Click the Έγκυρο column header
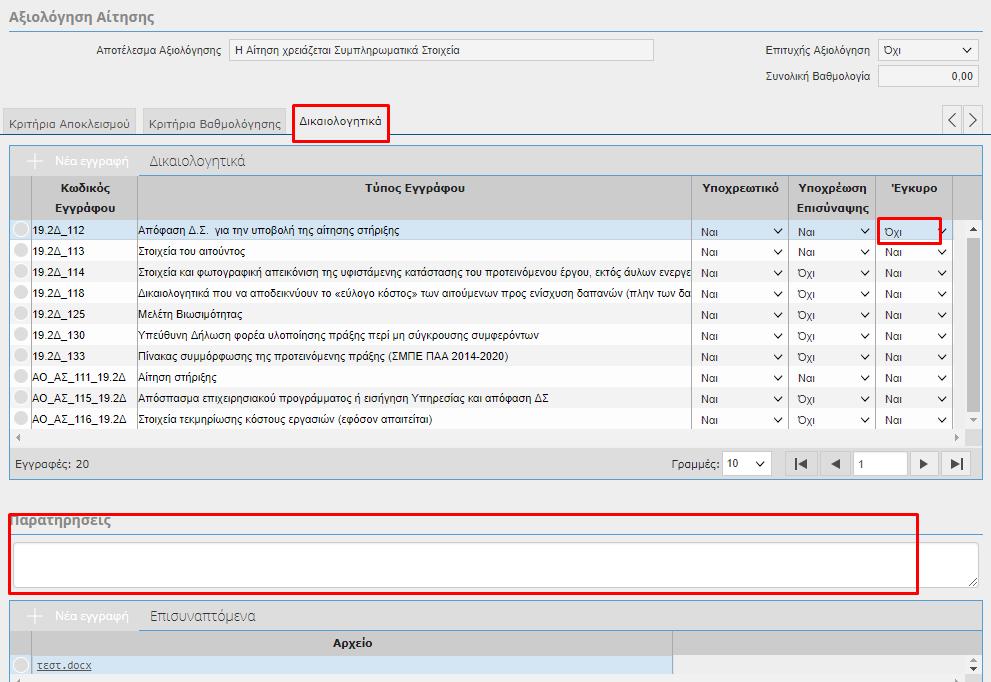The image size is (991, 682). (x=914, y=198)
